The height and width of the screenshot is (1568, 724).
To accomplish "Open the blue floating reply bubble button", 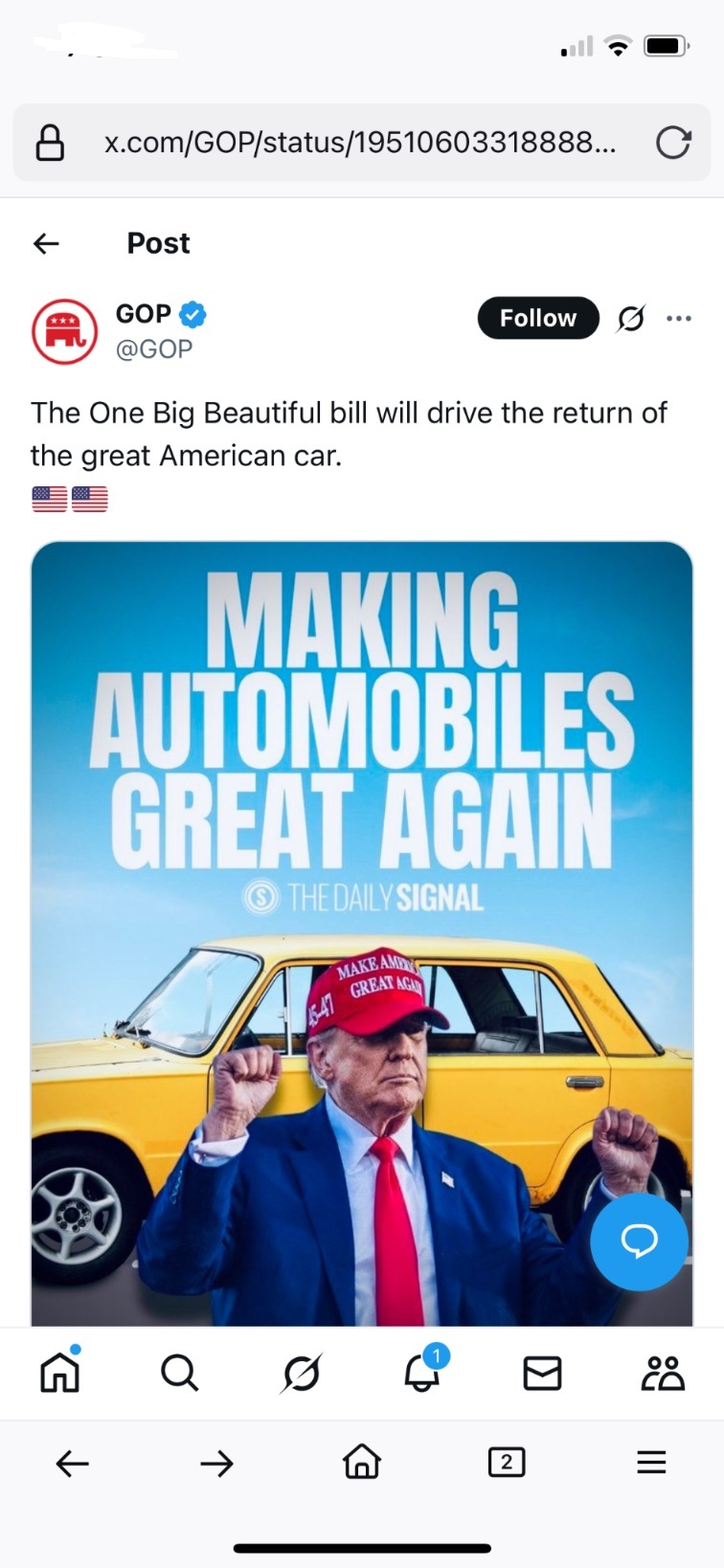I will click(639, 1242).
